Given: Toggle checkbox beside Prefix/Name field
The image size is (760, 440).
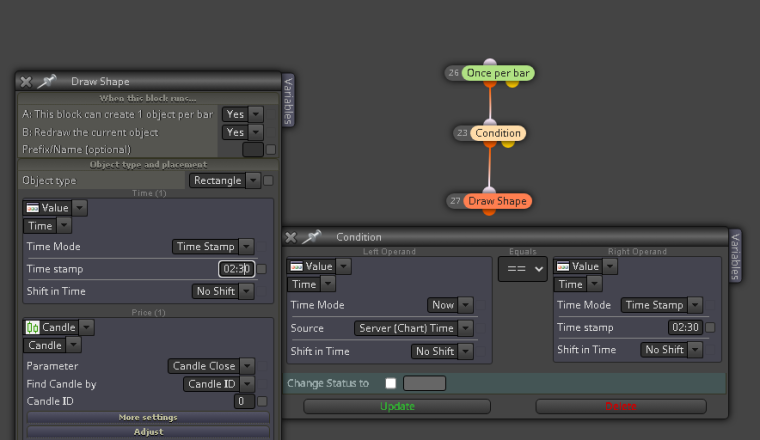Looking at the screenshot, I should click(271, 150).
